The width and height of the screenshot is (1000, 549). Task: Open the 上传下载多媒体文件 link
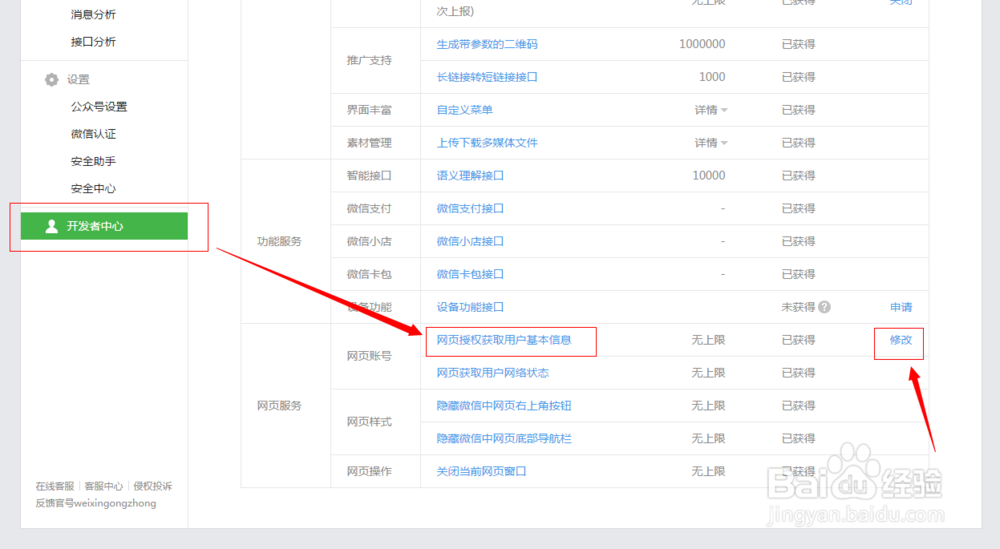487,143
